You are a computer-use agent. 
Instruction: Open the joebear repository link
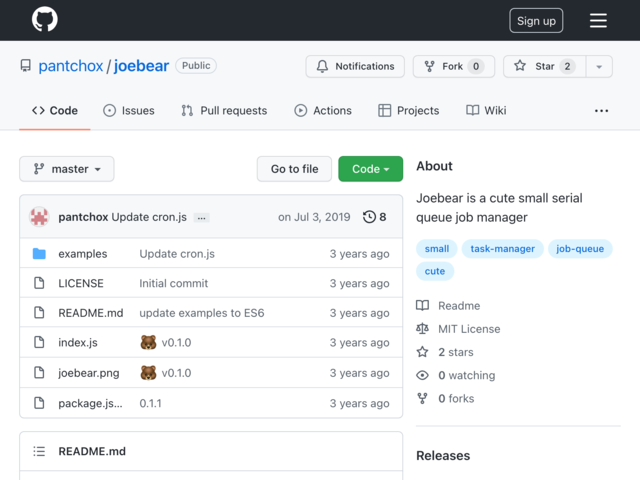(x=141, y=66)
